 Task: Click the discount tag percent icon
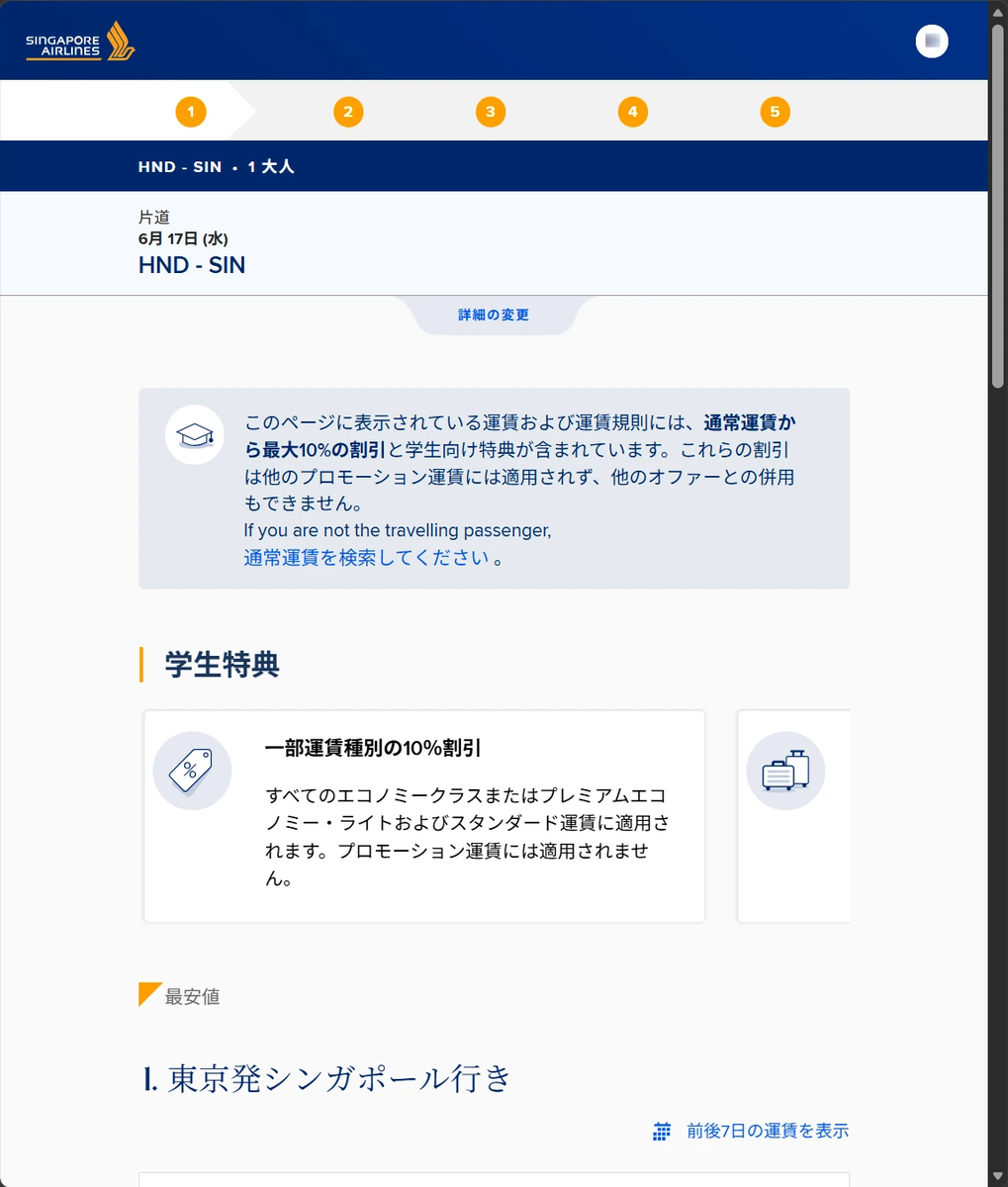pyautogui.click(x=192, y=771)
